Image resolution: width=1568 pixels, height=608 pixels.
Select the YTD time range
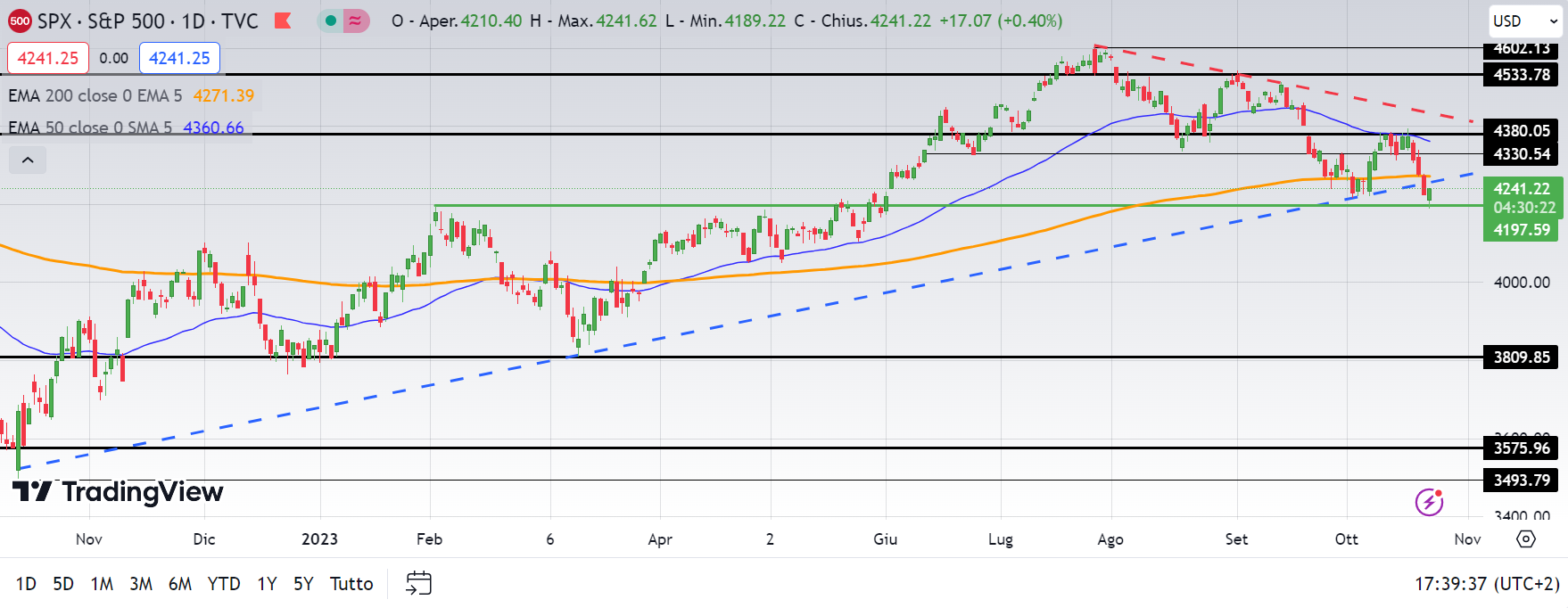(x=224, y=584)
